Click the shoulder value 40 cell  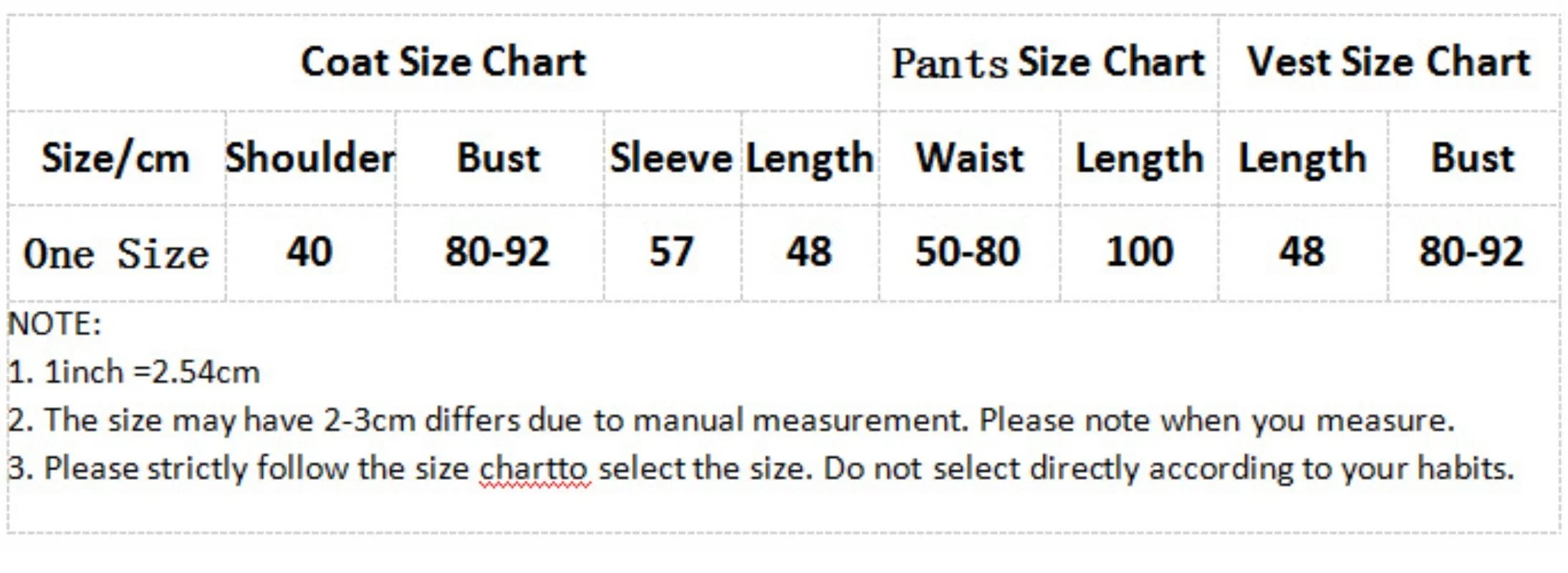(x=309, y=252)
